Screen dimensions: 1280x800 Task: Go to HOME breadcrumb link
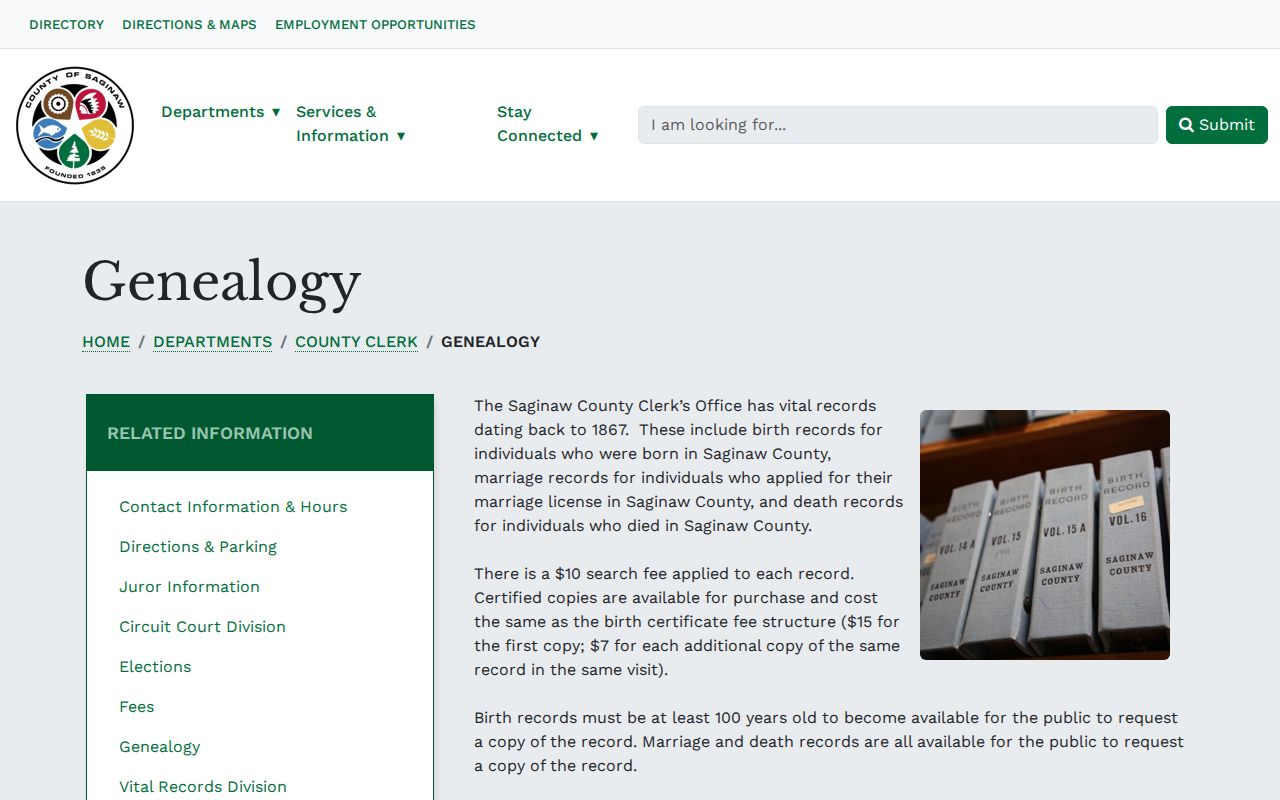tap(106, 342)
